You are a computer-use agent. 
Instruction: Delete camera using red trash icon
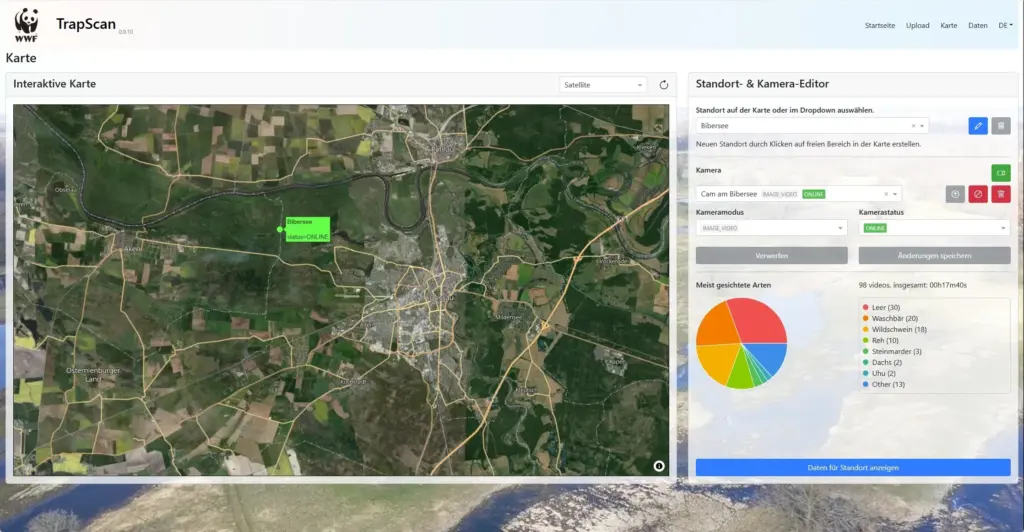coord(1001,194)
